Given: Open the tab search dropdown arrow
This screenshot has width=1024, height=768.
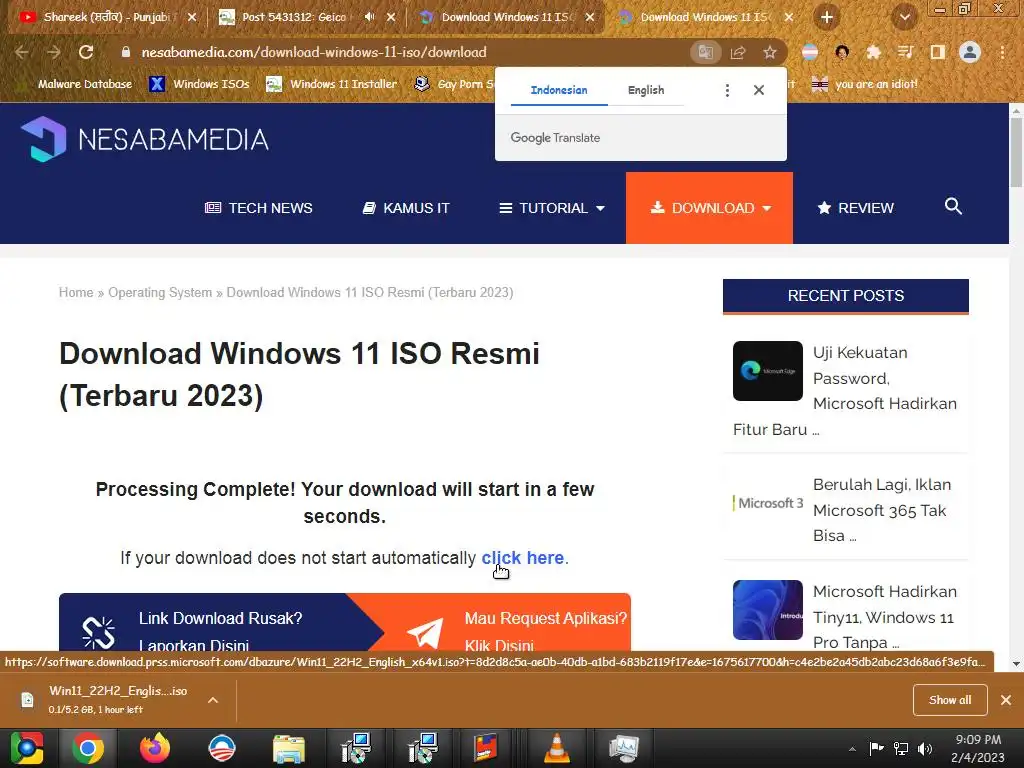Looking at the screenshot, I should (x=904, y=17).
